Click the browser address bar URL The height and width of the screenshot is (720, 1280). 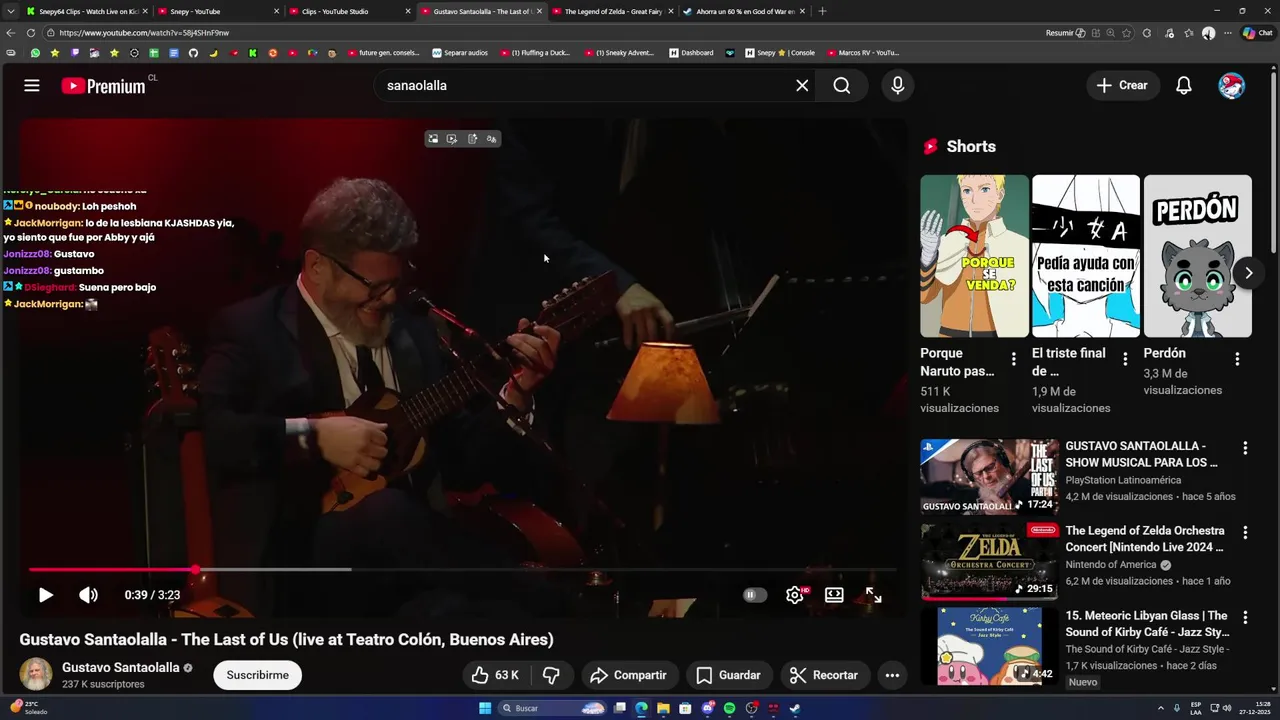[144, 33]
